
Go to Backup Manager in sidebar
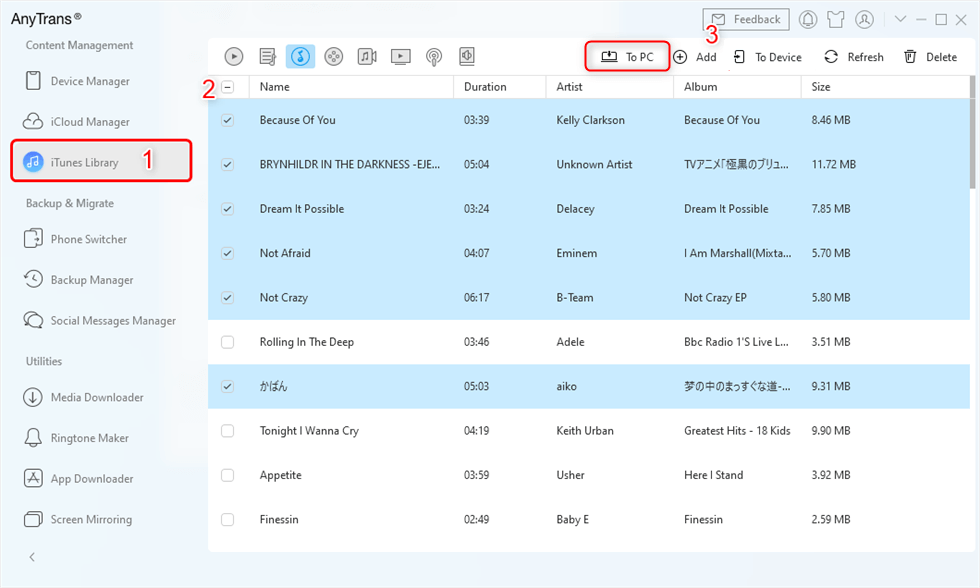(x=92, y=280)
